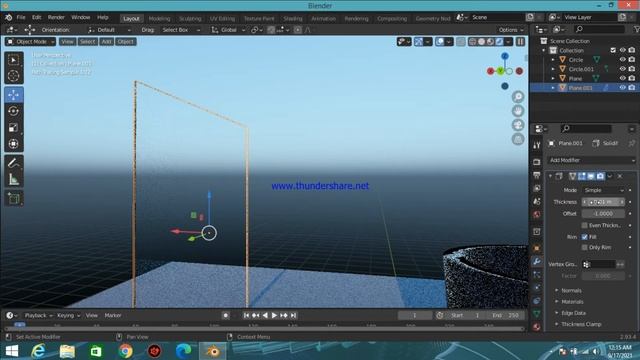Open the Particles properties tab
Image resolution: width=640 pixels, height=360 pixels.
click(x=537, y=275)
